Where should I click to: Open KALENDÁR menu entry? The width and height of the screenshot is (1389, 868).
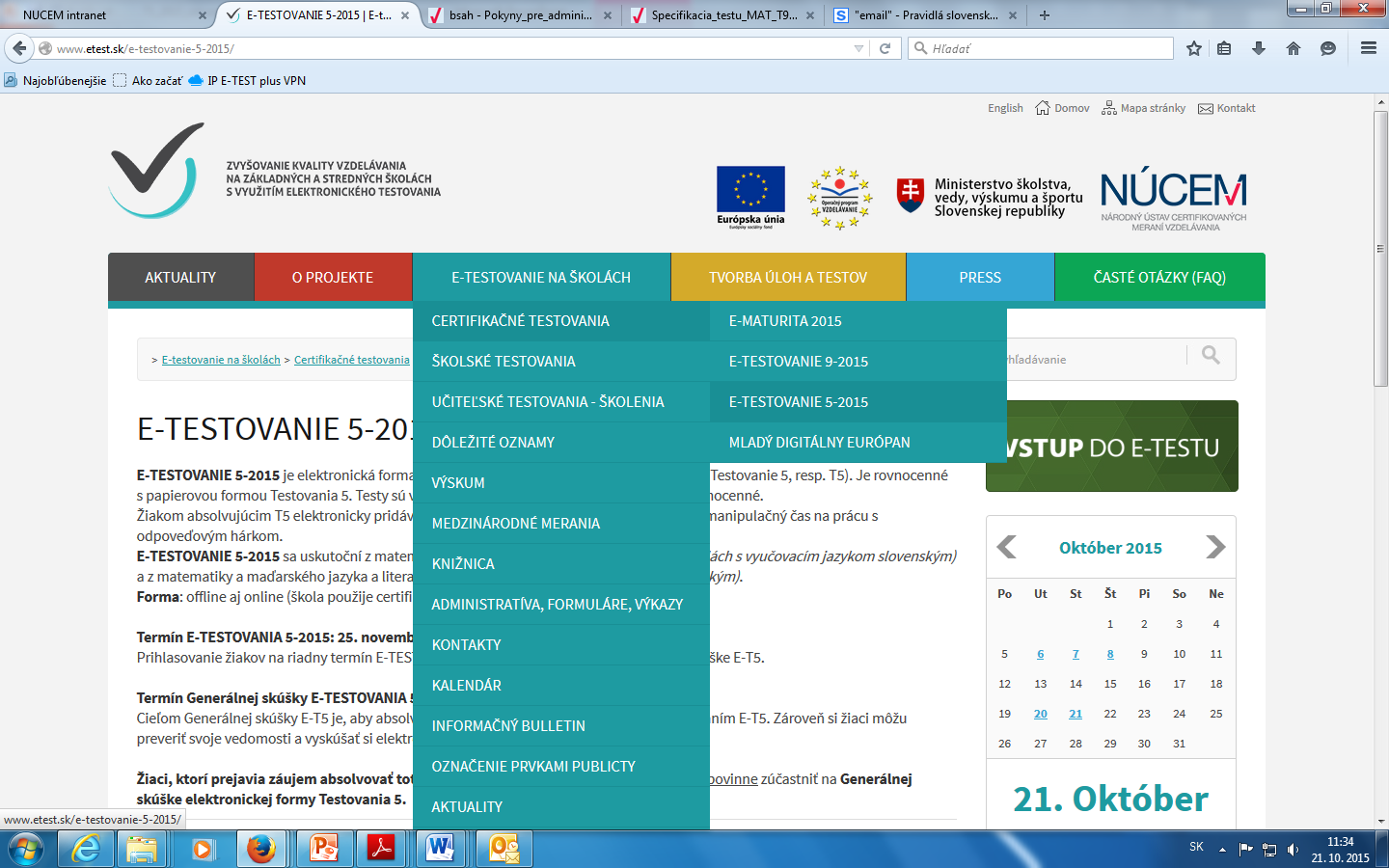click(x=561, y=685)
